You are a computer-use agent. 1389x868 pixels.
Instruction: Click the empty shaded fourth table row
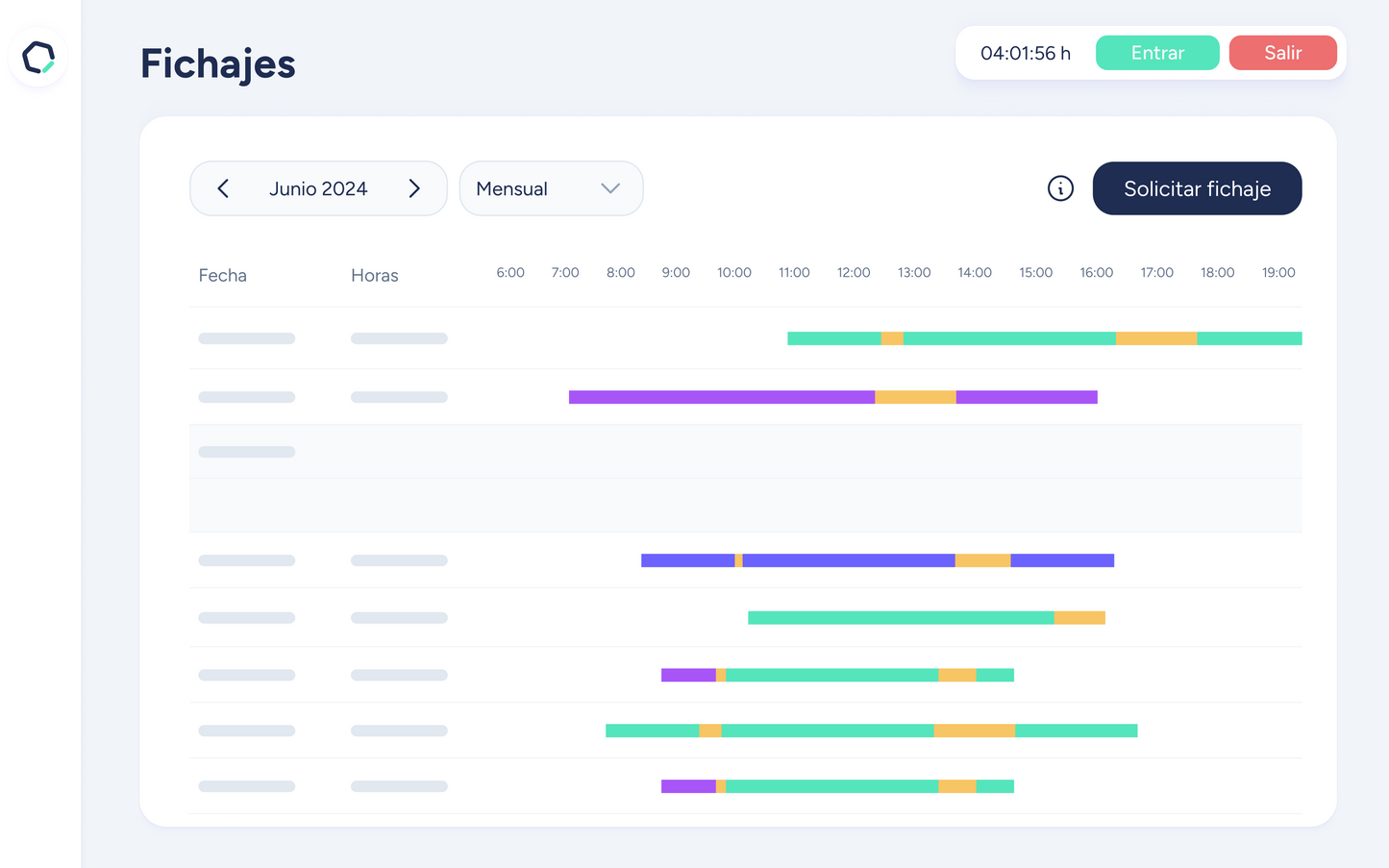(745, 506)
